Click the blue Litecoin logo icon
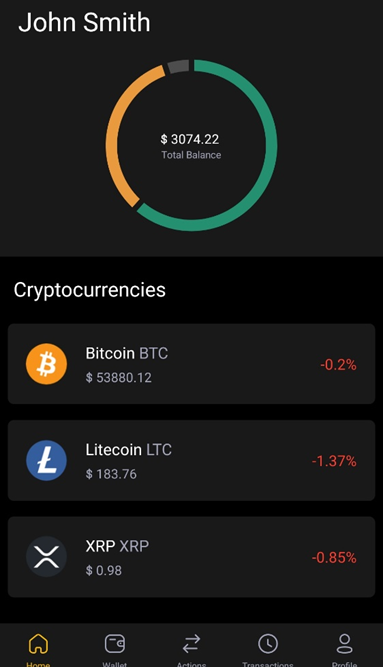Screen dimensions: 383x667 (x=46, y=461)
